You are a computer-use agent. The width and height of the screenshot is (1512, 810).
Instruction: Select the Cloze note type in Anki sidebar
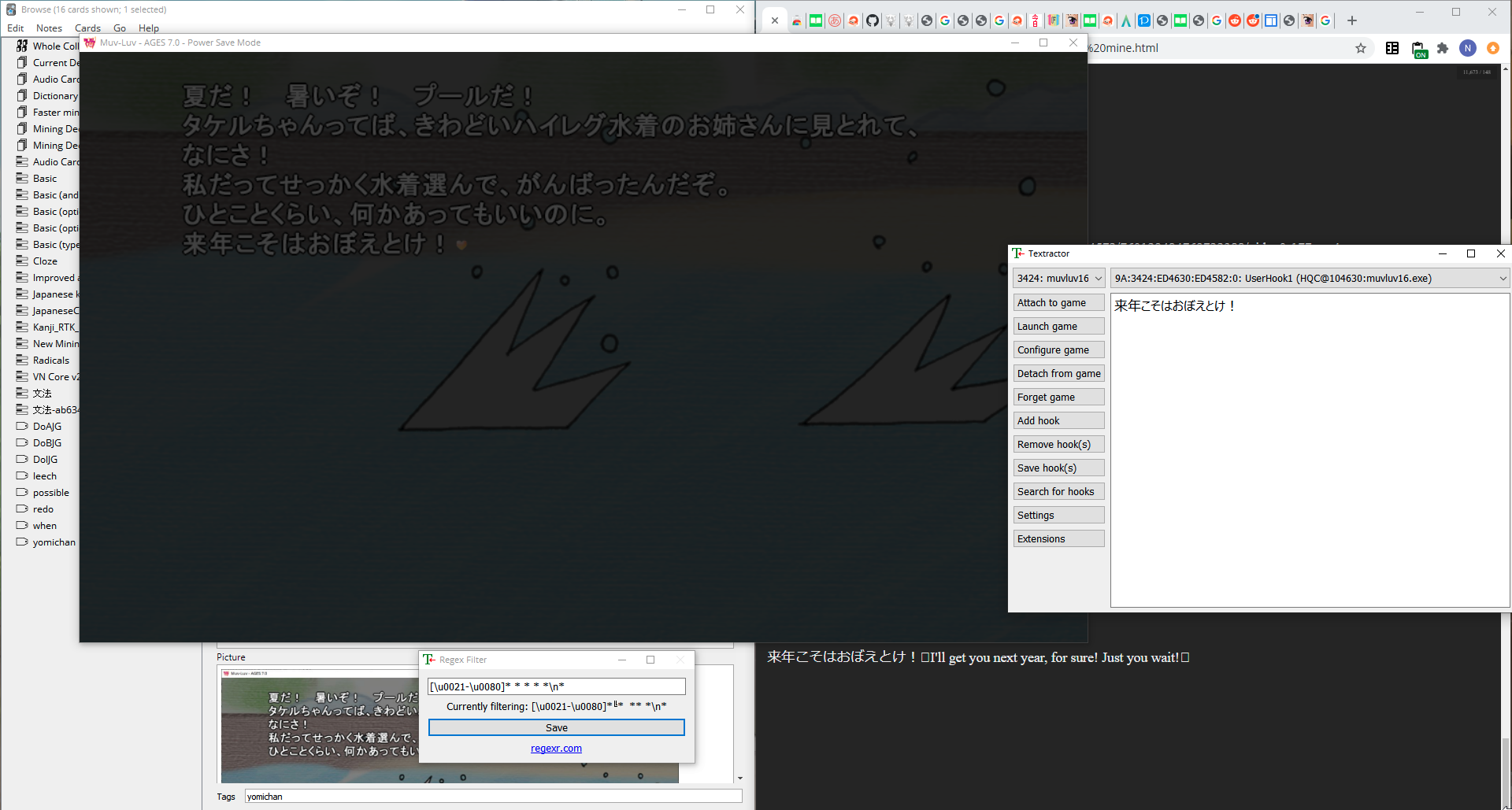pyautogui.click(x=44, y=261)
